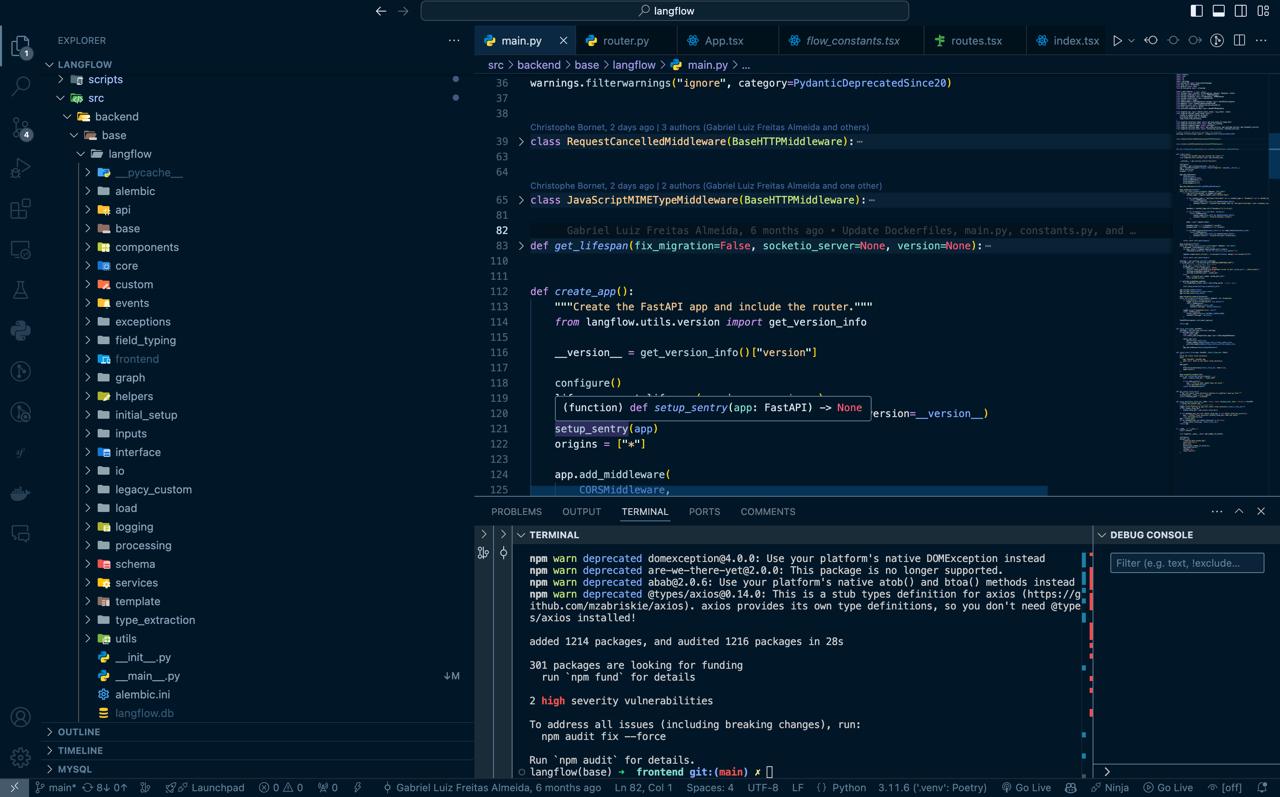Open the editor More Actions ellipsis

[x=1261, y=41]
